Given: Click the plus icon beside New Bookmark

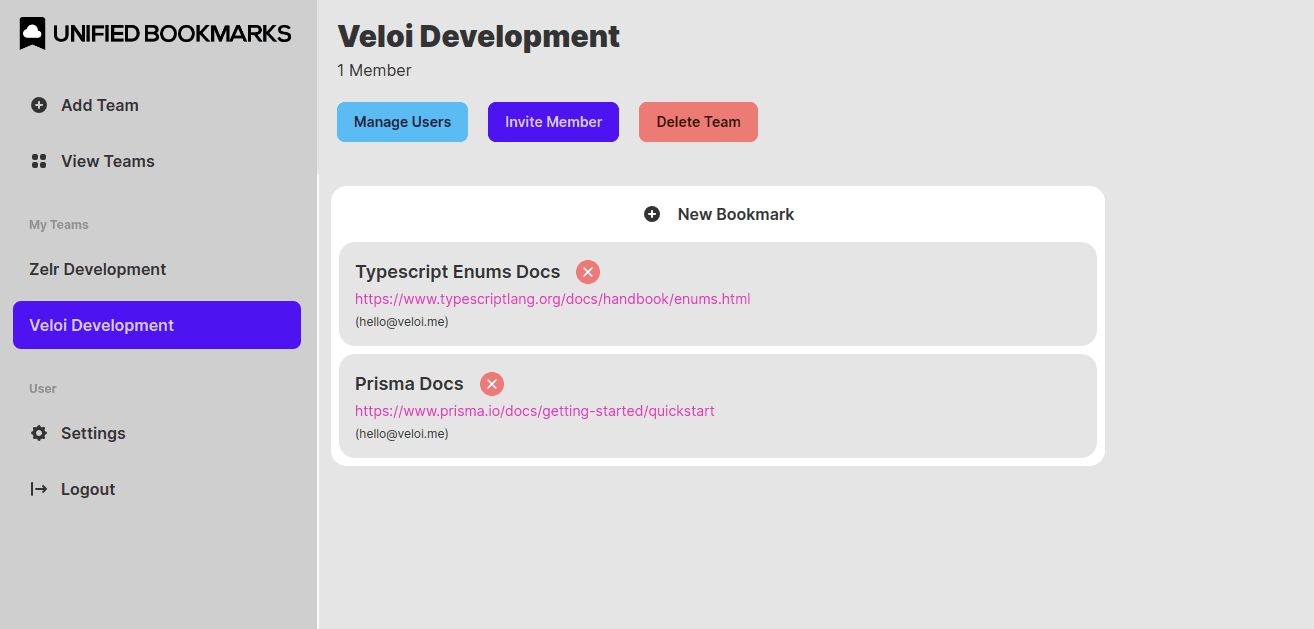Looking at the screenshot, I should (652, 214).
